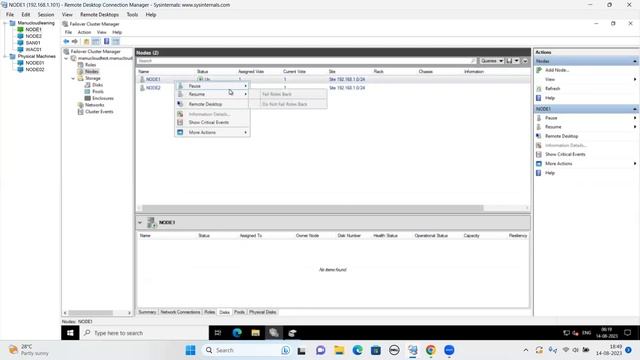Click the Up one level folder toolbar icon
The image size is (640, 360).
click(86, 41)
